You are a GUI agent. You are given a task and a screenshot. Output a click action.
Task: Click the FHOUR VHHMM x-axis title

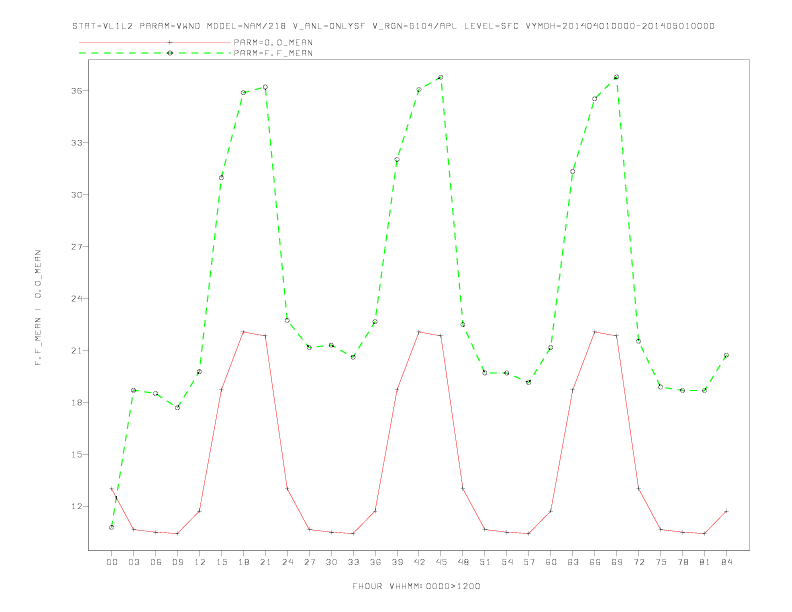(x=416, y=586)
